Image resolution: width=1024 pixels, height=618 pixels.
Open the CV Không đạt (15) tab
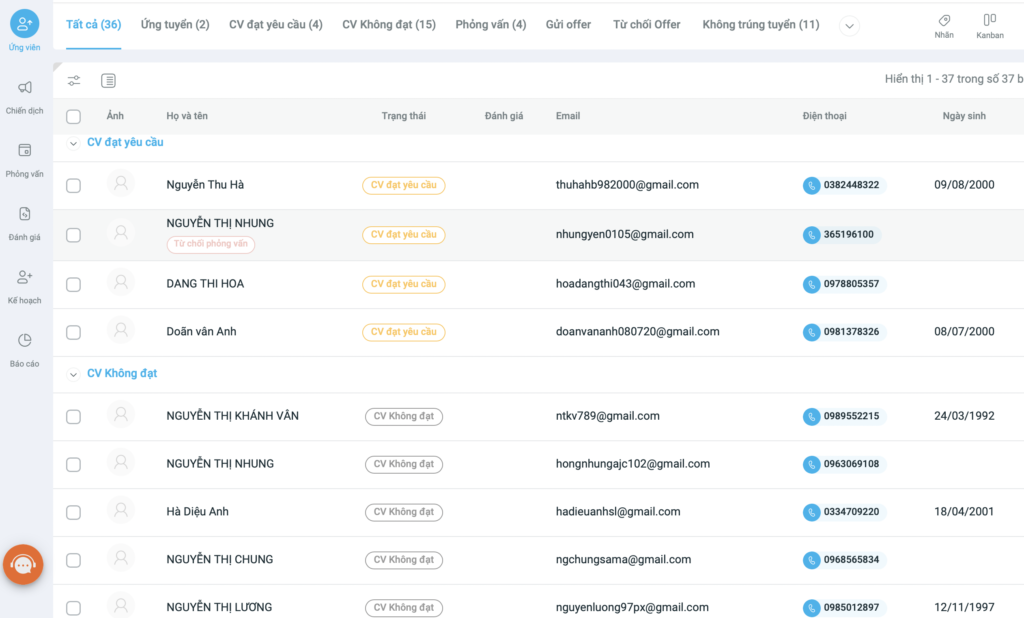tap(389, 24)
